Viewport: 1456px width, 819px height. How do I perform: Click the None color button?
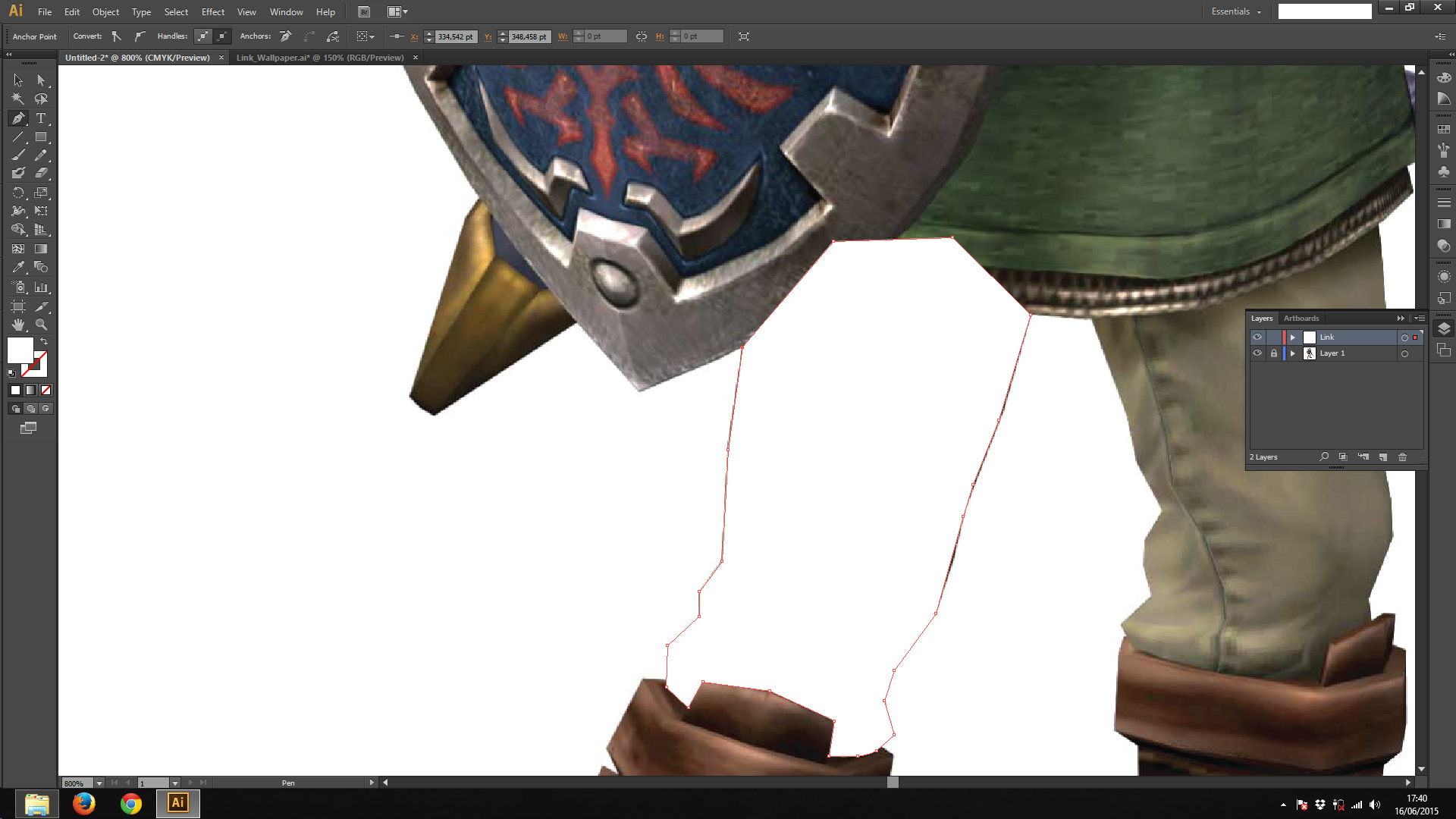(45, 391)
